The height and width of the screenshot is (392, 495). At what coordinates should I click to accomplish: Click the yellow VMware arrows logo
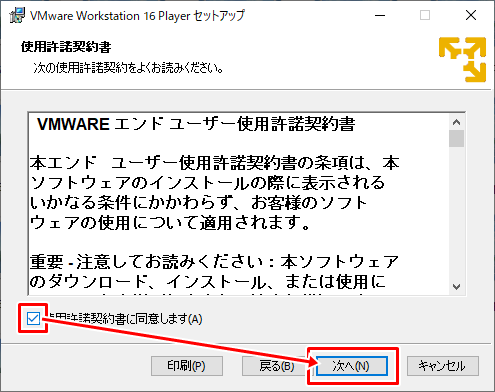(x=463, y=59)
